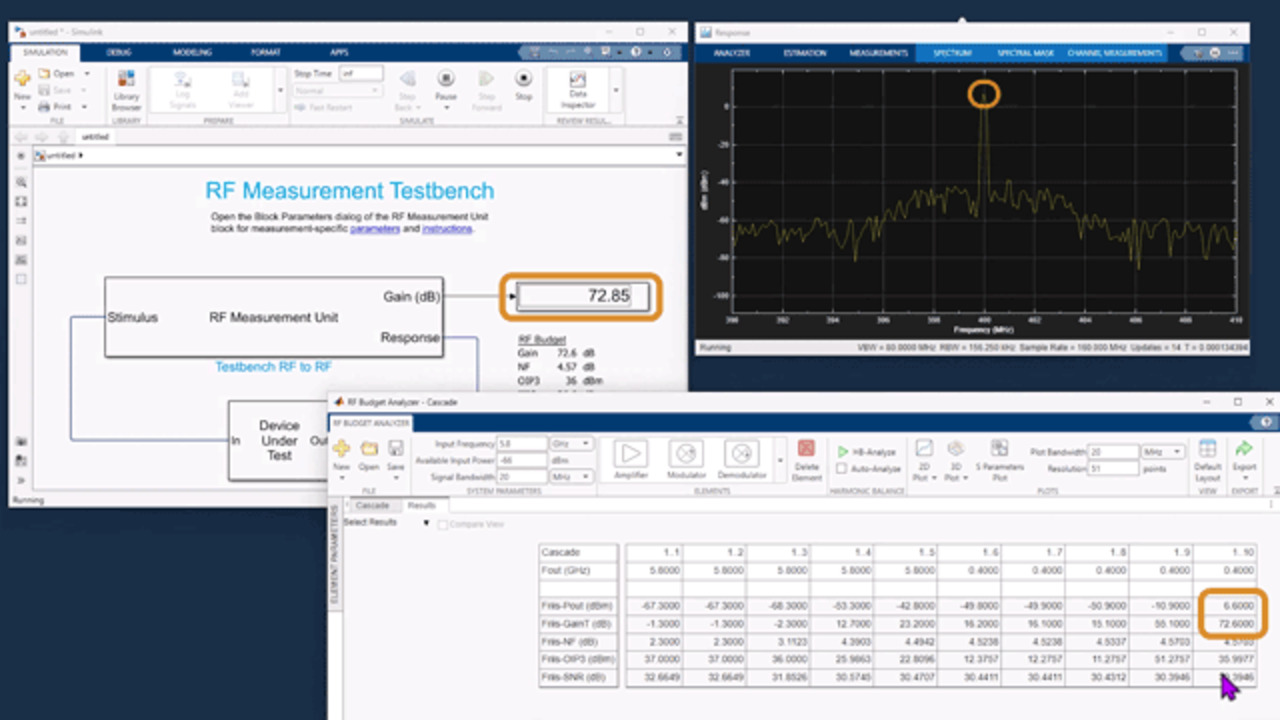Switch to the Modeling tab in Simulink

pos(192,52)
